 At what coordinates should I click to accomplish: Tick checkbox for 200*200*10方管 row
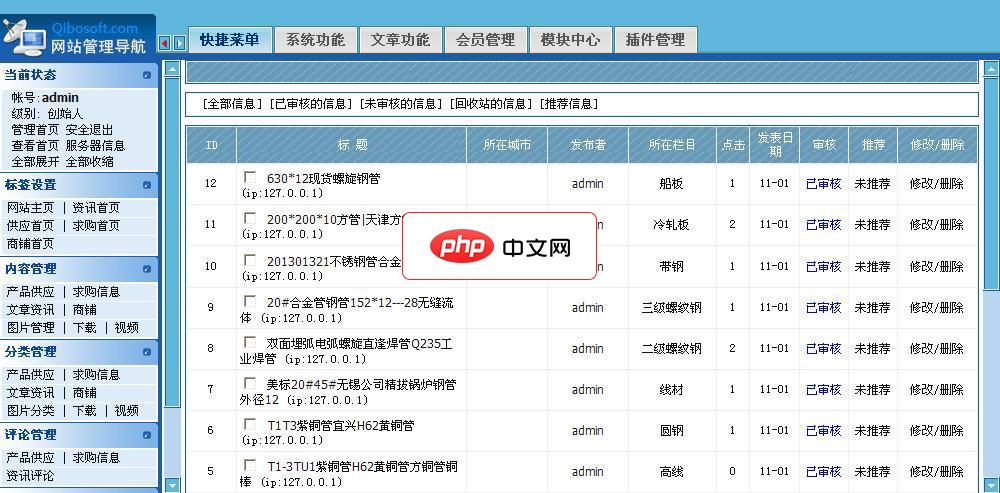click(250, 218)
